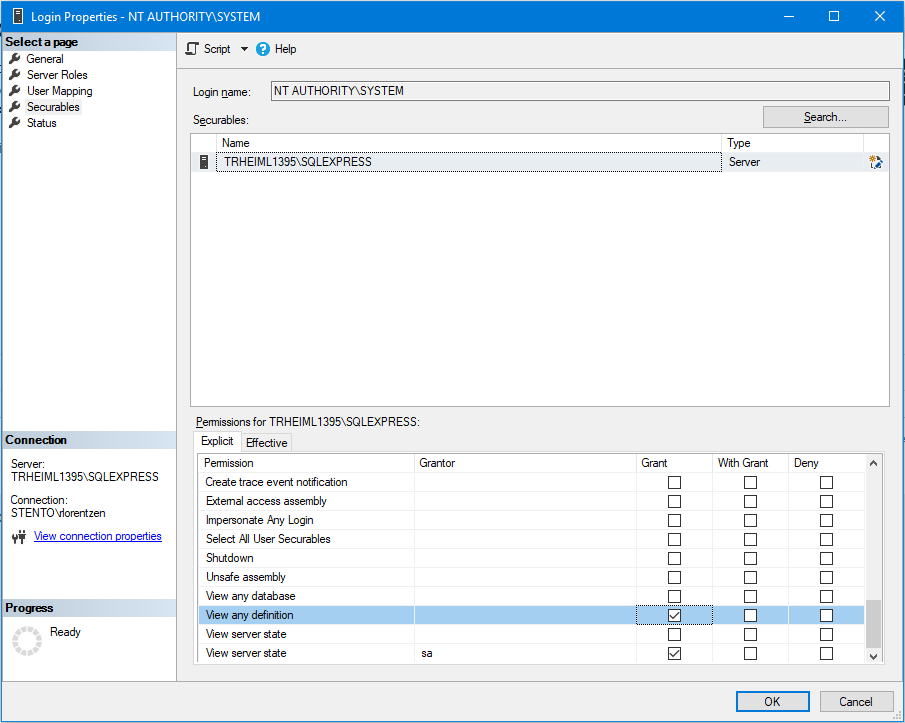Screen dimensions: 905x723
Task: Switch to the Effective tab
Action: [266, 443]
